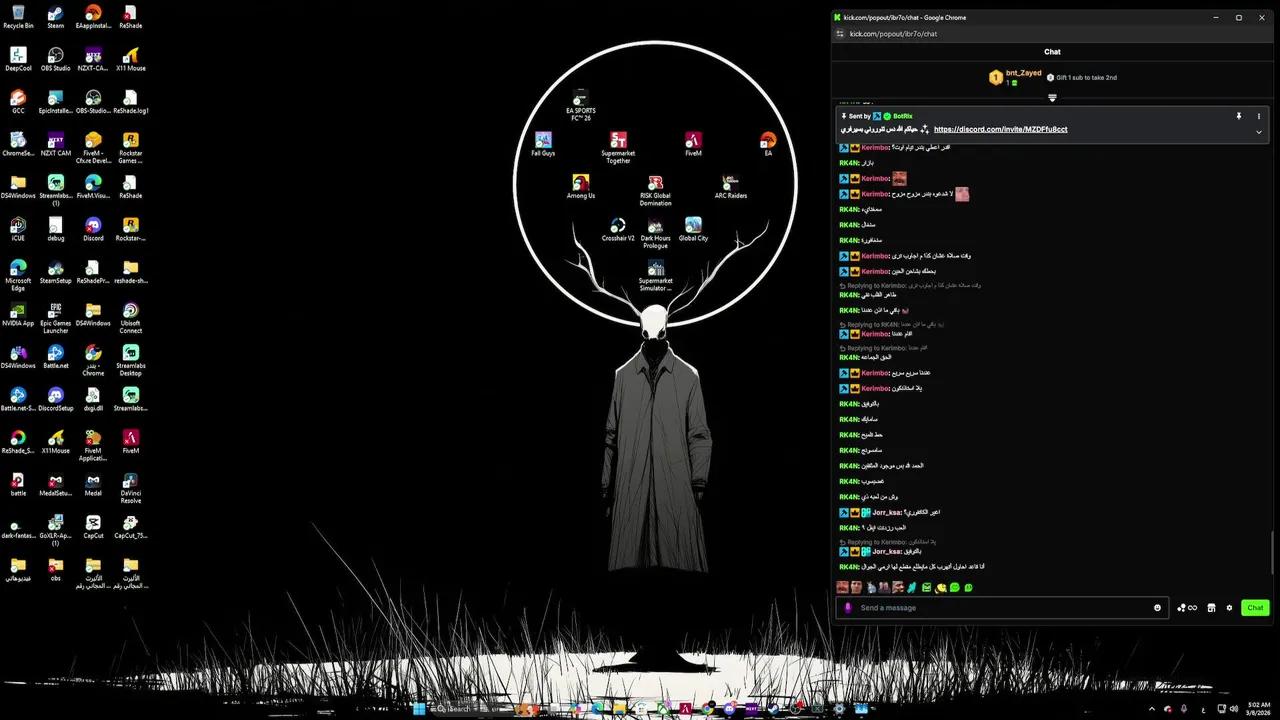Open Discord desktop shortcut
Viewport: 1280px width, 720px height.
(x=93, y=230)
